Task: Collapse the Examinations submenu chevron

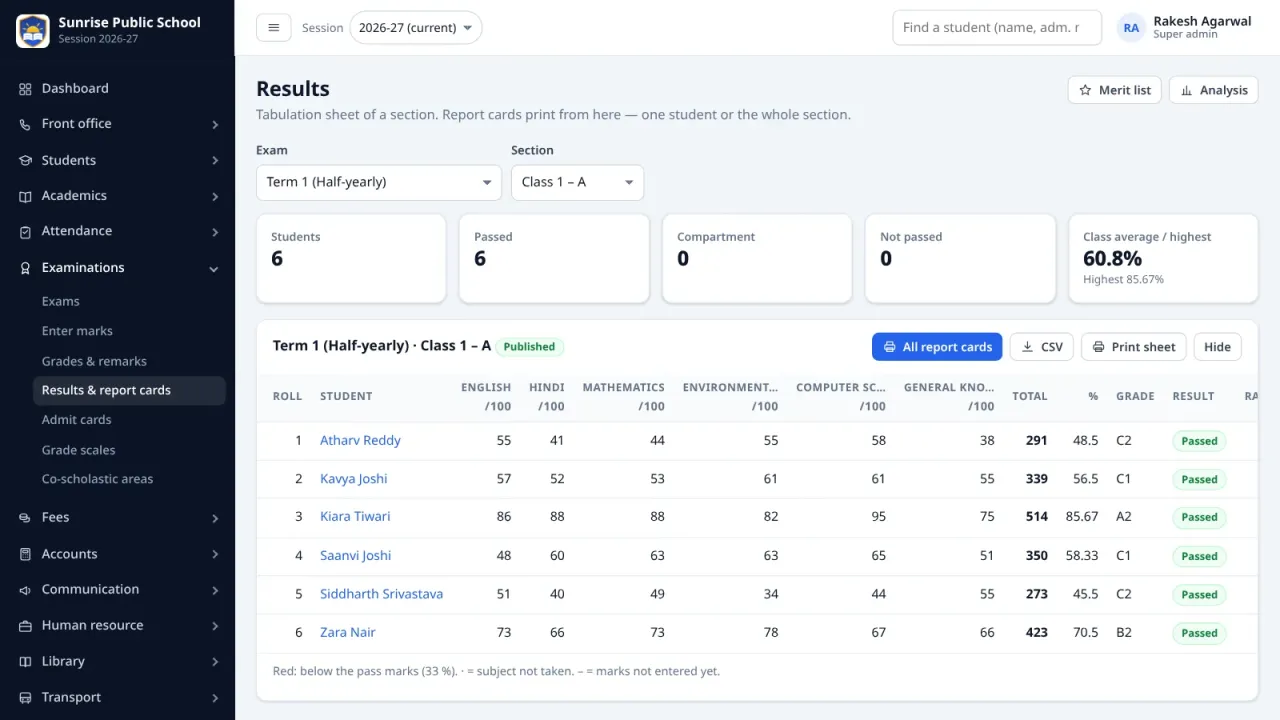Action: (214, 268)
